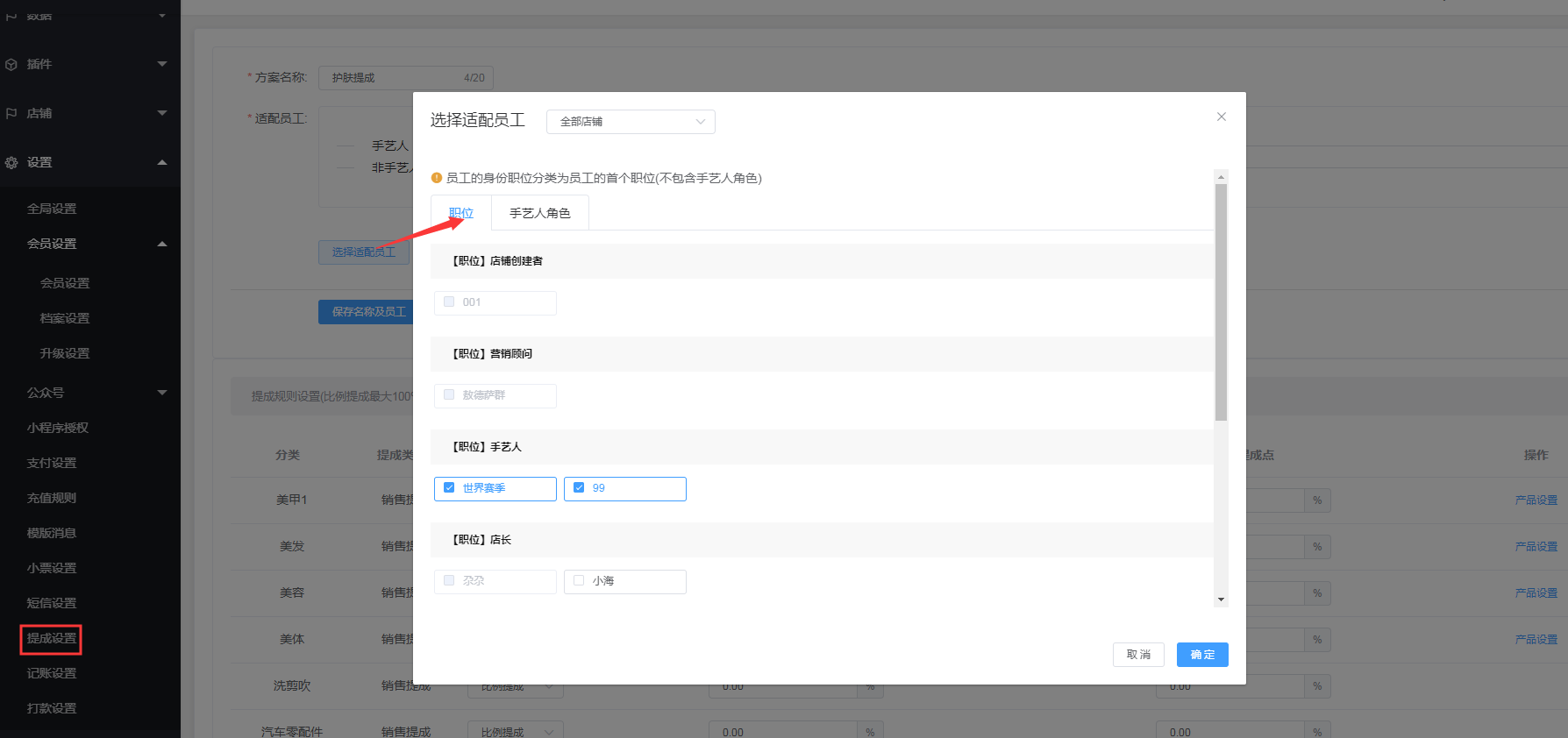This screenshot has width=1568, height=738.
Task: Open 产品设置 link in 美甲1 row
Action: [1536, 500]
